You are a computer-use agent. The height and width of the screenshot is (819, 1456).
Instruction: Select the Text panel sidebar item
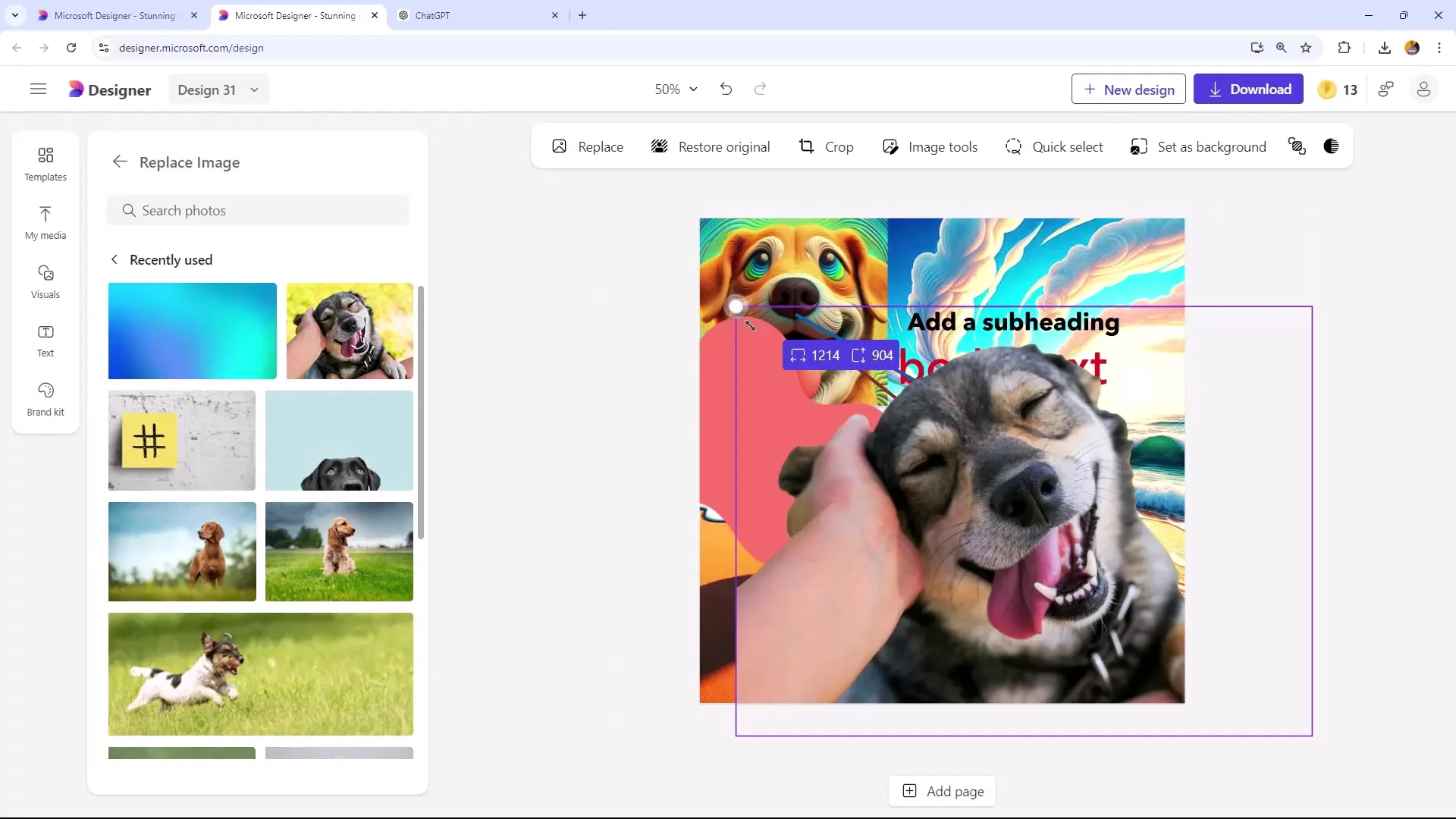[x=45, y=340]
